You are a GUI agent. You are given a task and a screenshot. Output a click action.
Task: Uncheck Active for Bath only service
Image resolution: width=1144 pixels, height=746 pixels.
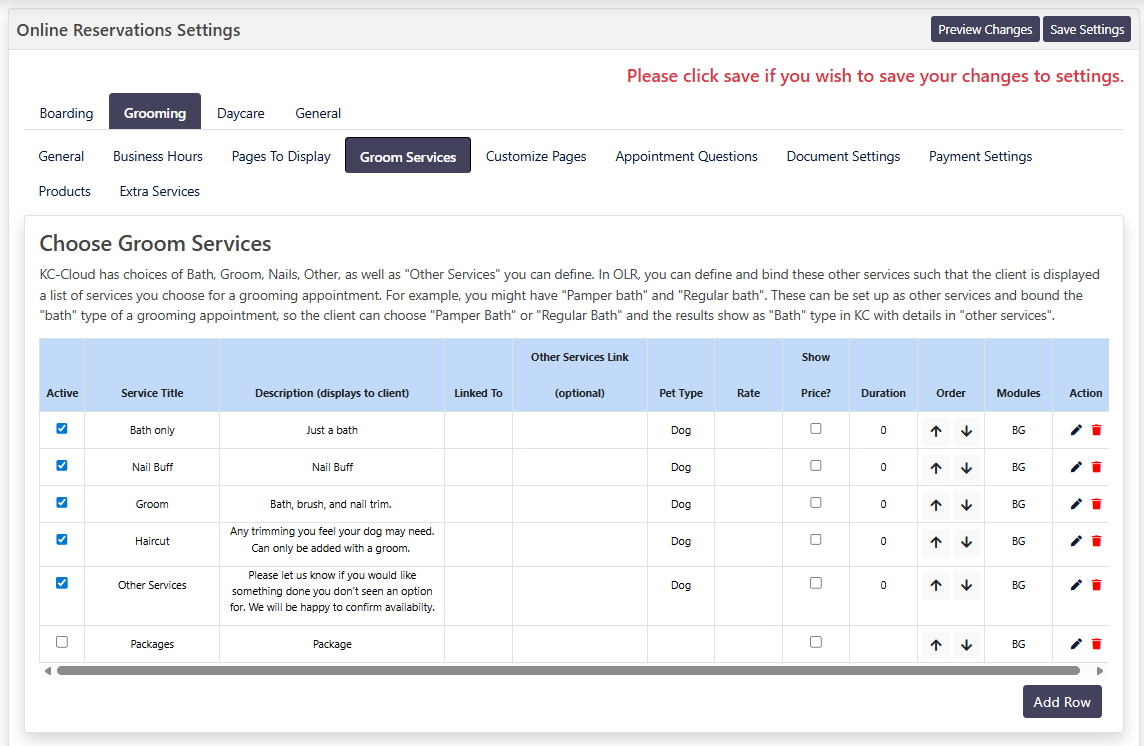click(x=62, y=428)
